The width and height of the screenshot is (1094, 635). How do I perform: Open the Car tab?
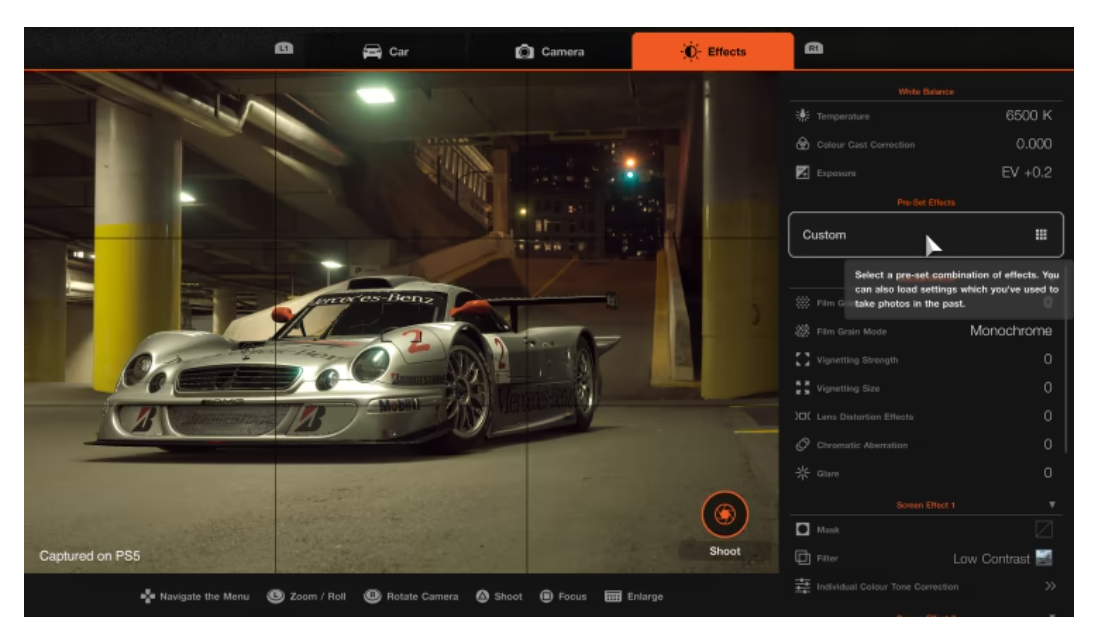[386, 52]
